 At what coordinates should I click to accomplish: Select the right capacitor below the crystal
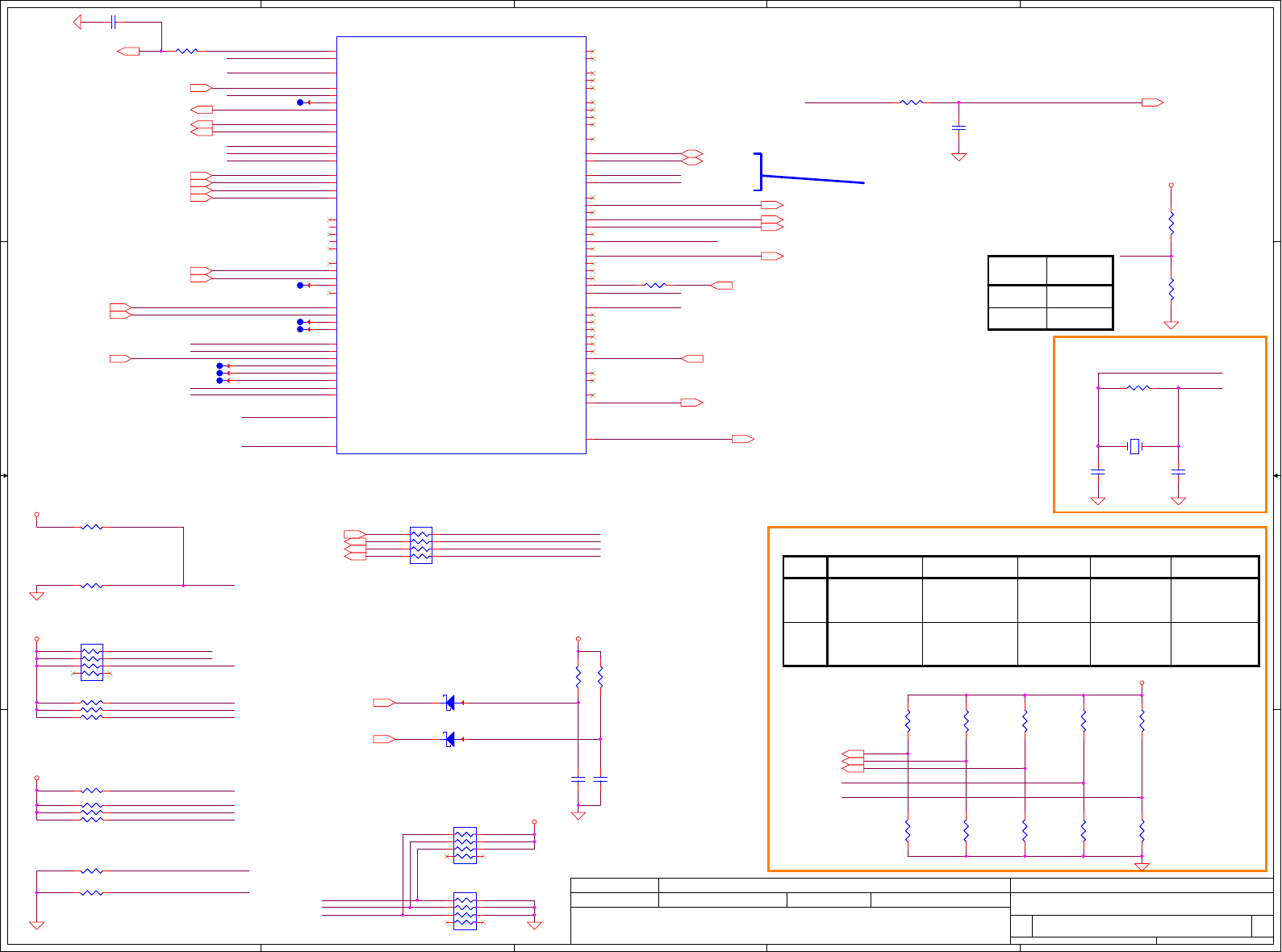pos(1178,470)
